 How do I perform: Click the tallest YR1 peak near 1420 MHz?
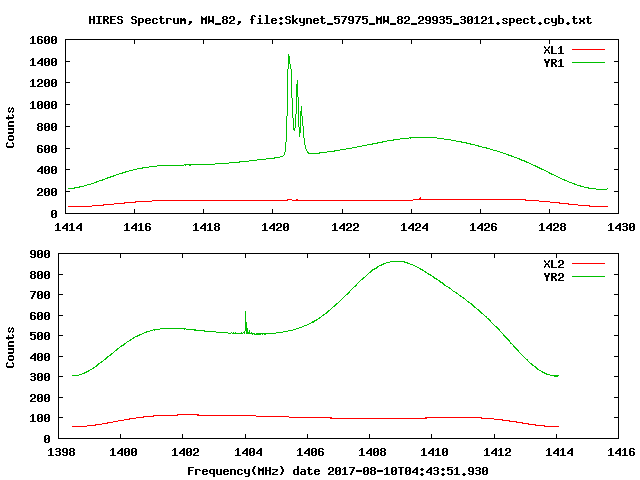tap(289, 56)
